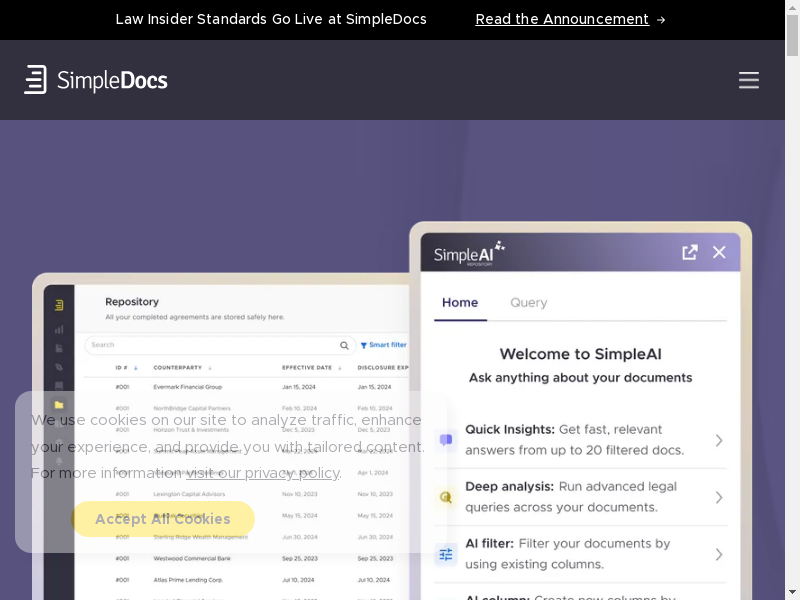
Task: Click the Repository search magnifier icon
Action: click(344, 345)
